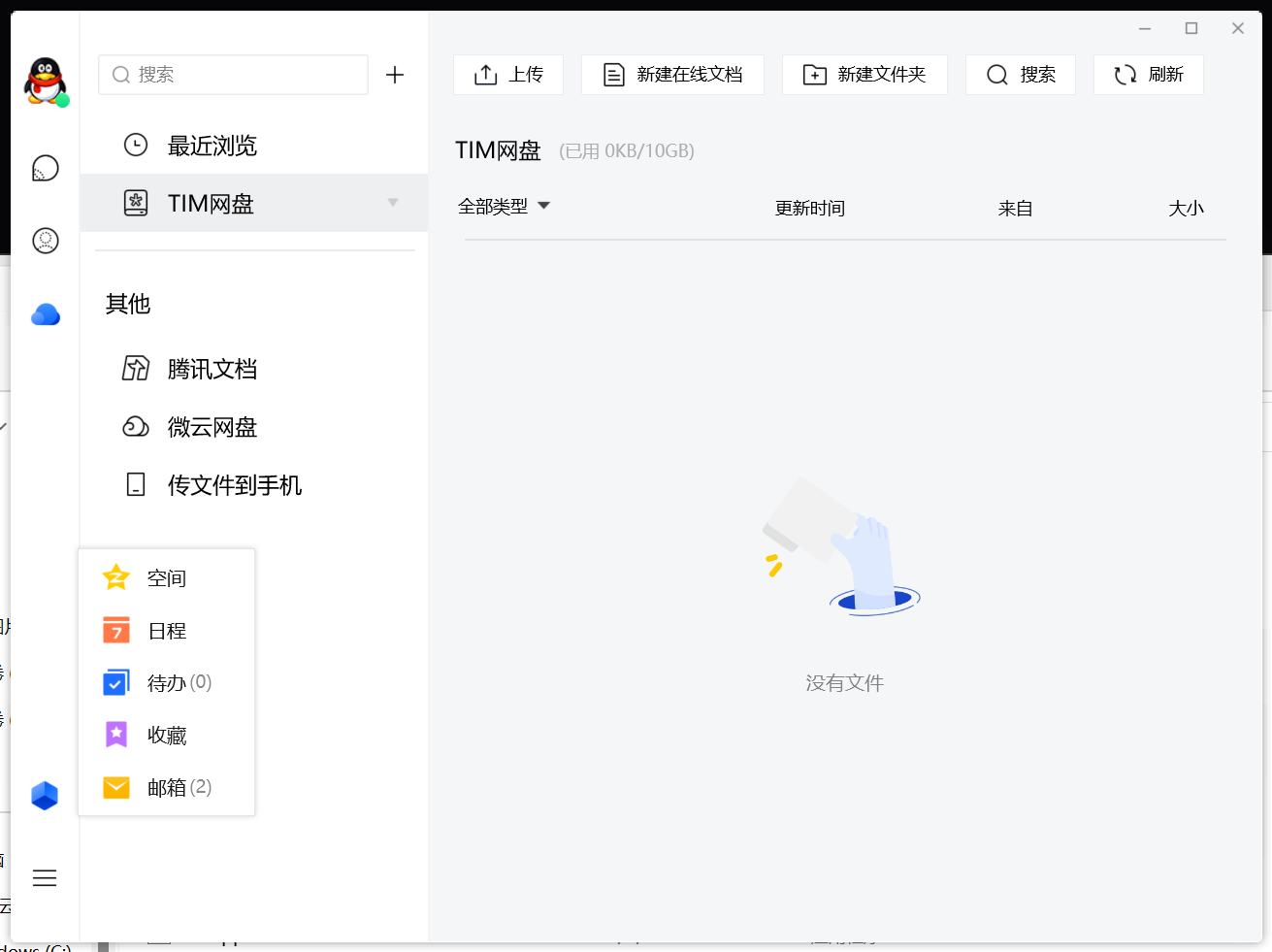Open 邮箱 (2) from the popup menu

click(x=167, y=787)
